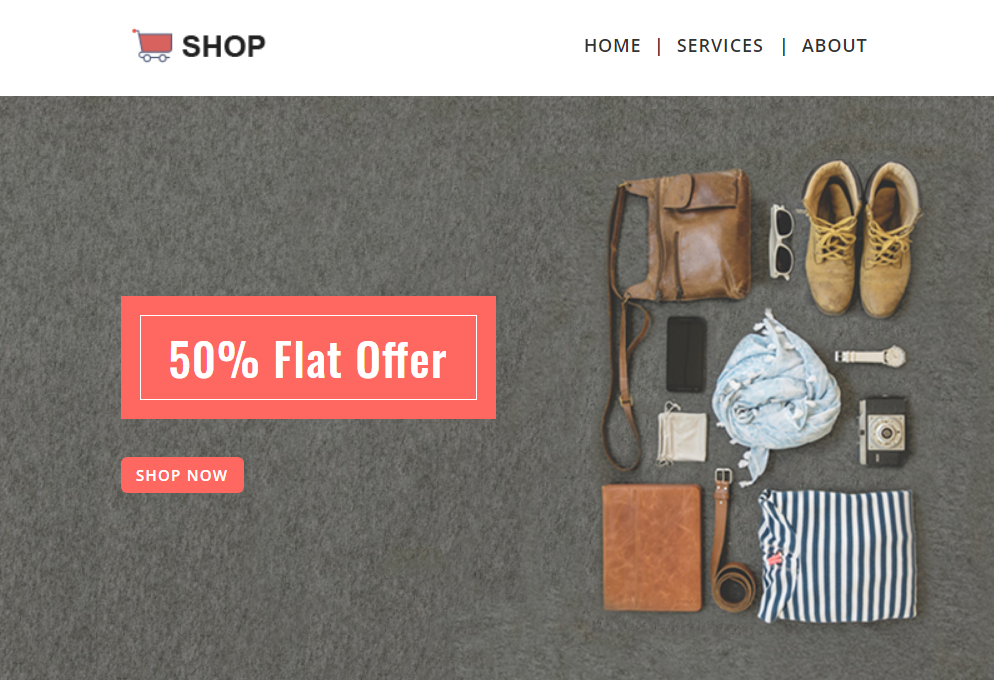
Task: Click the white wristwatch
Action: pos(870,356)
